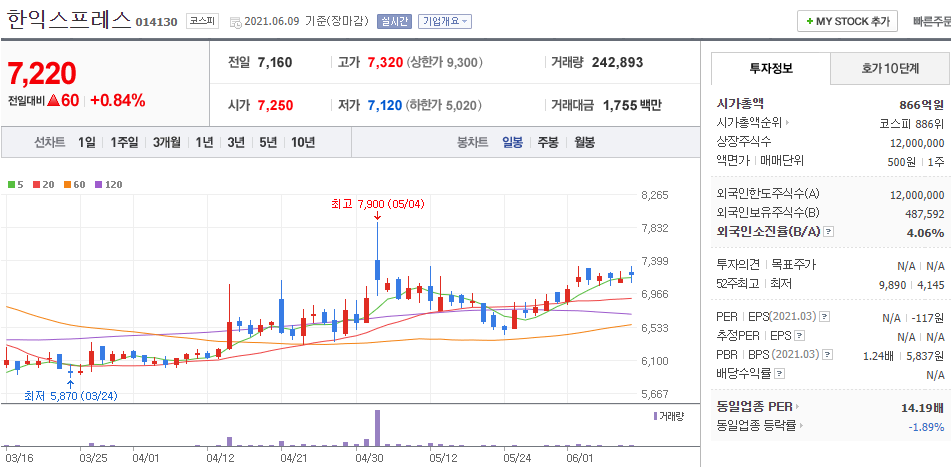This screenshot has width=951, height=467.
Task: Expand the 동일업종 PER arrow link
Action: (x=797, y=406)
